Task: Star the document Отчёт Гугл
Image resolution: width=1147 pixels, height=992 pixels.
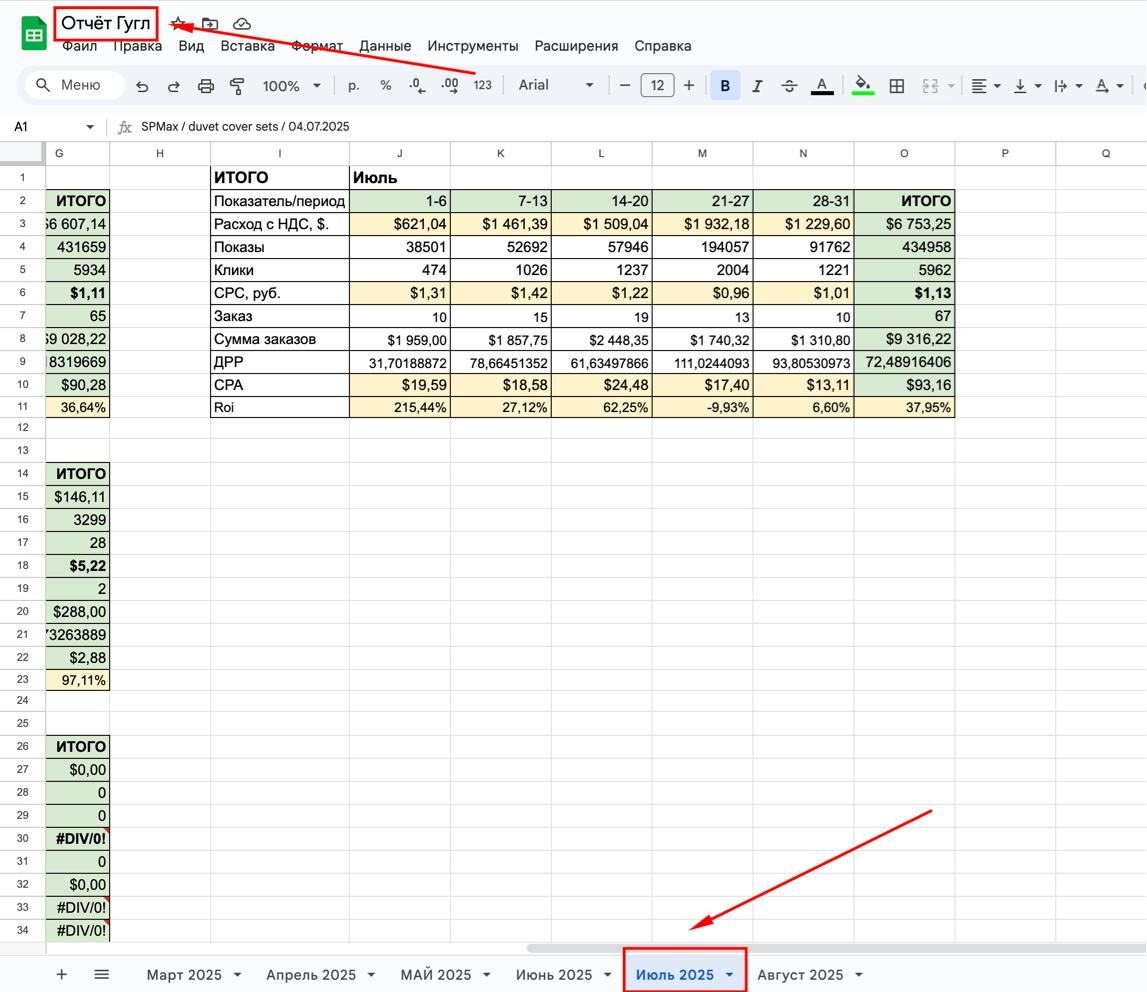Action: 178,23
